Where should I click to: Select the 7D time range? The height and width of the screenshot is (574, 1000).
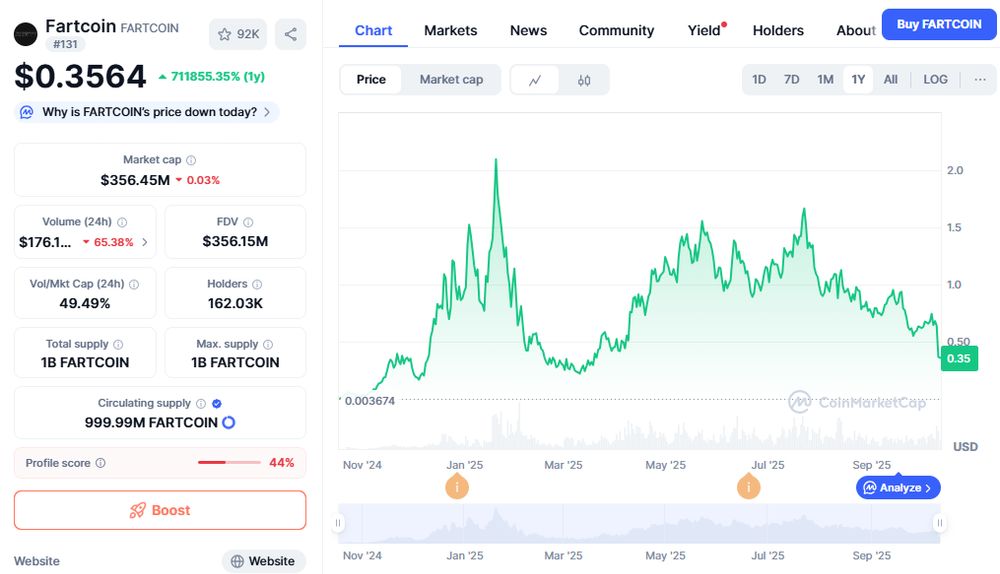coord(791,80)
